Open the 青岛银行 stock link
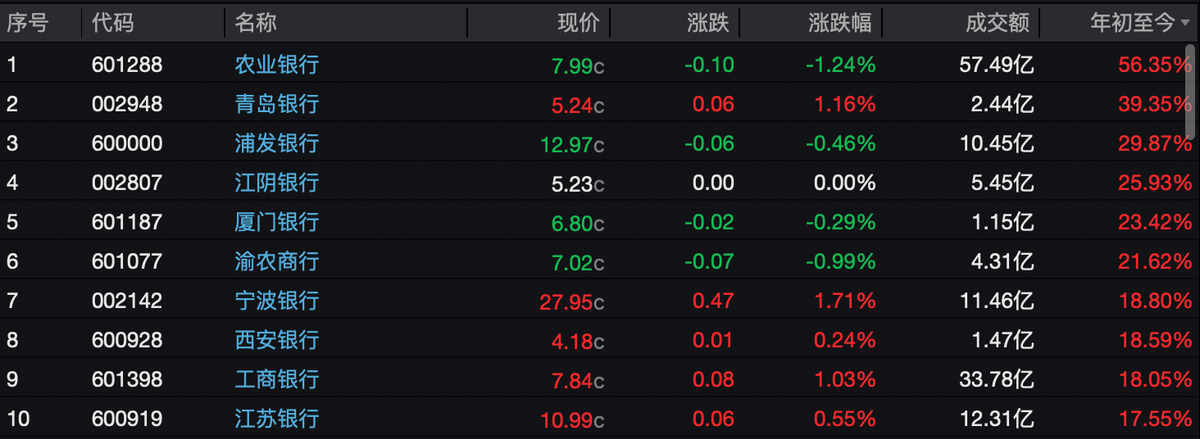 click(276, 104)
